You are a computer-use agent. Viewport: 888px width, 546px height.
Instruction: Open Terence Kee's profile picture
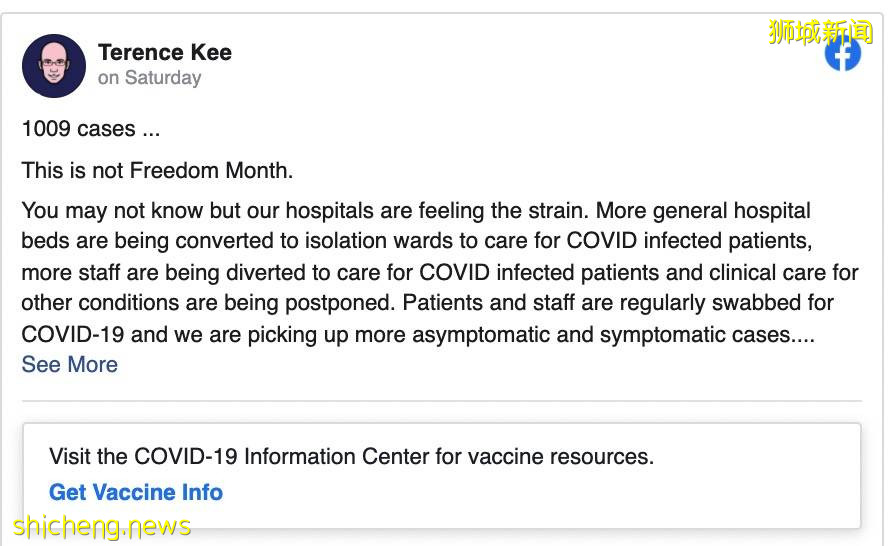(x=54, y=66)
